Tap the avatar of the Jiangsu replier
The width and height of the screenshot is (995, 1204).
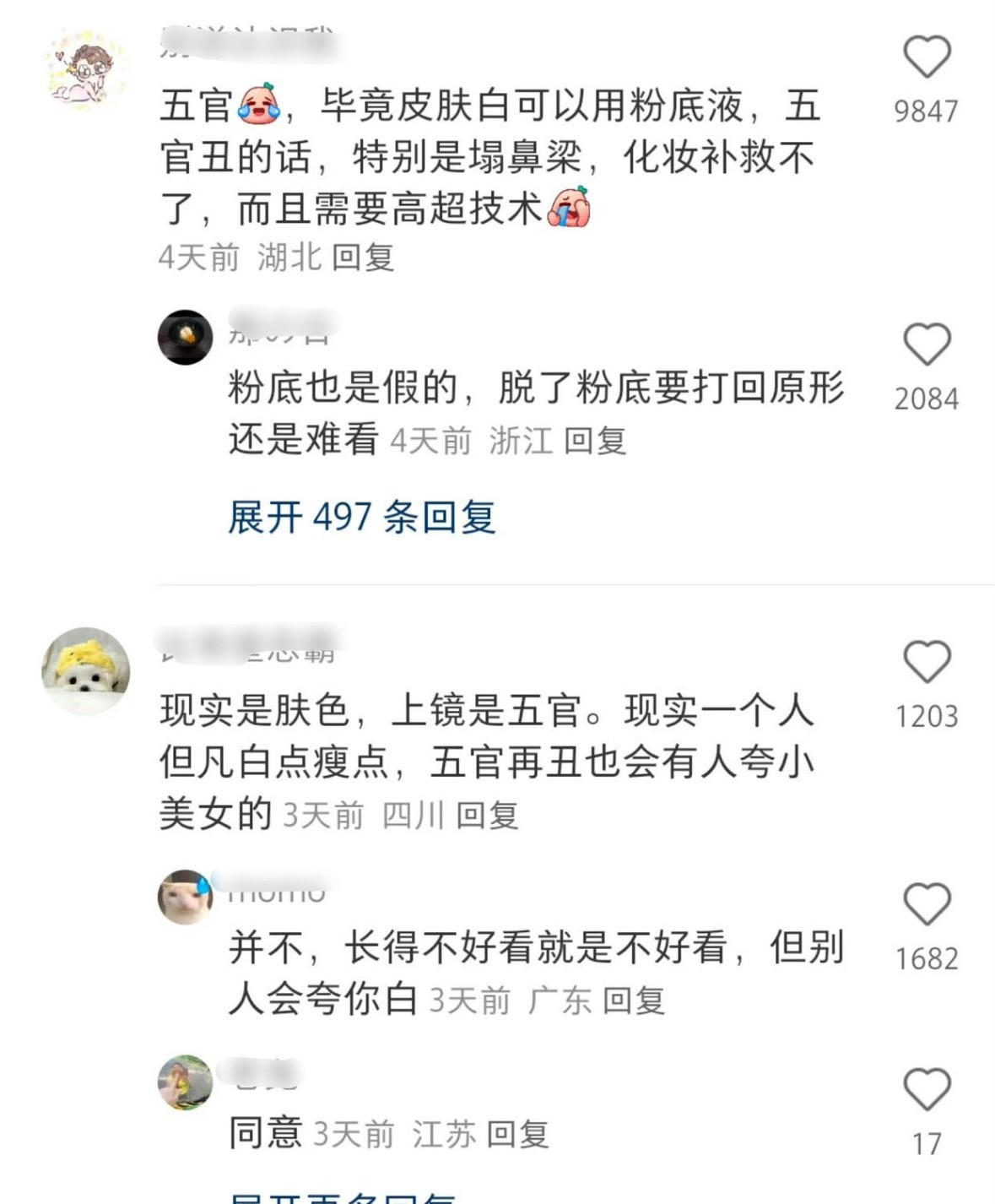pos(186,1082)
